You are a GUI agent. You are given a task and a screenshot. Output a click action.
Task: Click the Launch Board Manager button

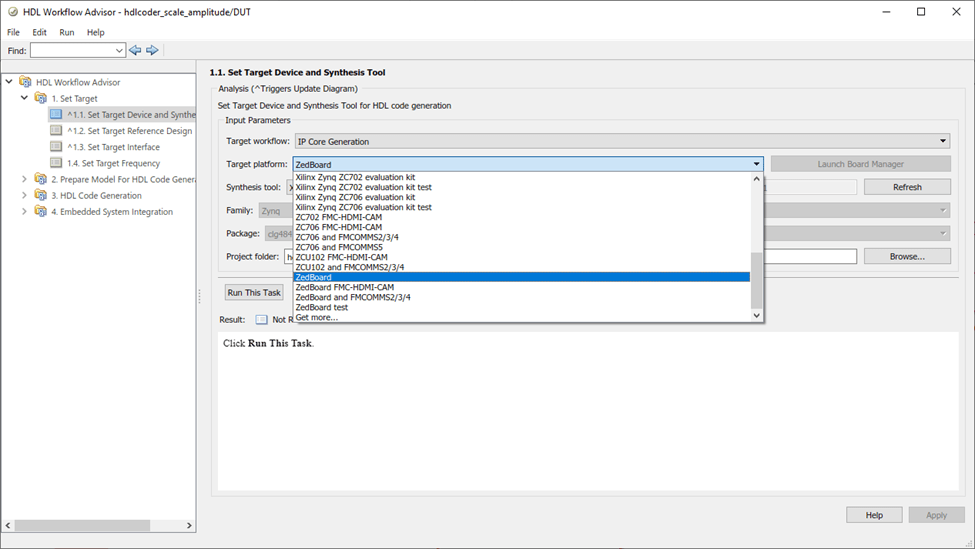[861, 164]
